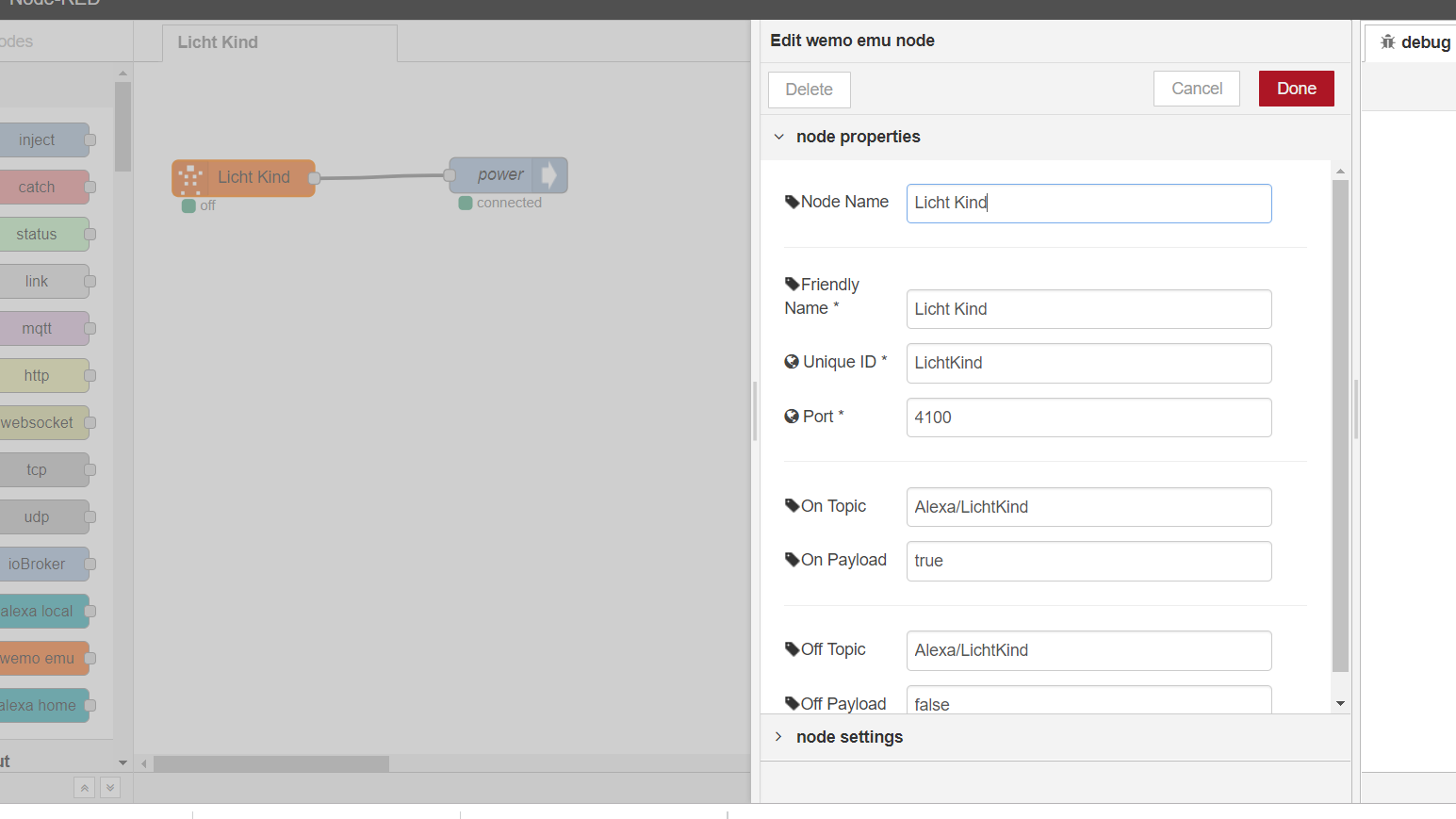Viewport: 1456px width, 819px height.
Task: Delete the wemo emu node
Action: tap(809, 90)
